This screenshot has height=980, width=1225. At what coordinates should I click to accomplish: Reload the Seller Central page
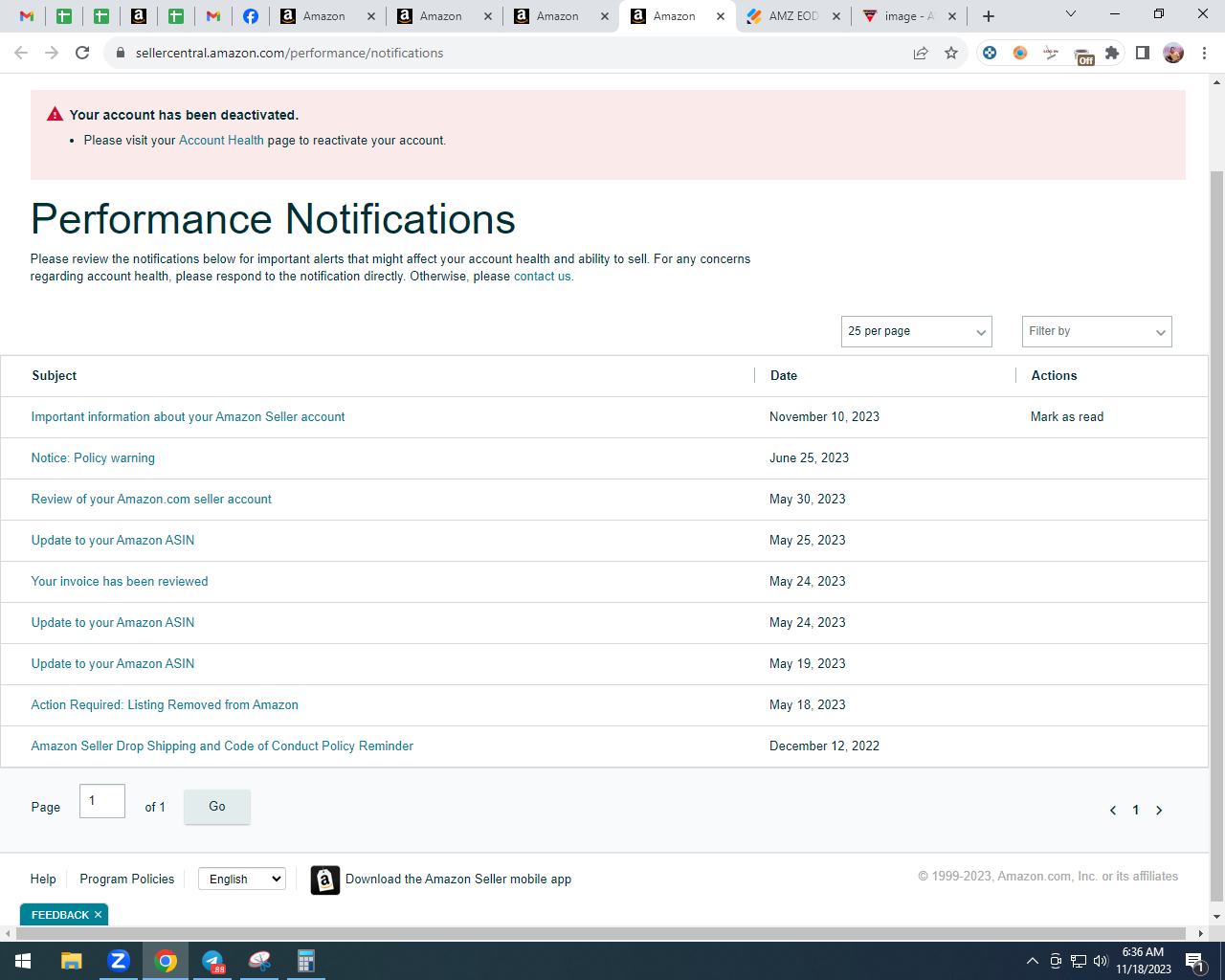(82, 53)
